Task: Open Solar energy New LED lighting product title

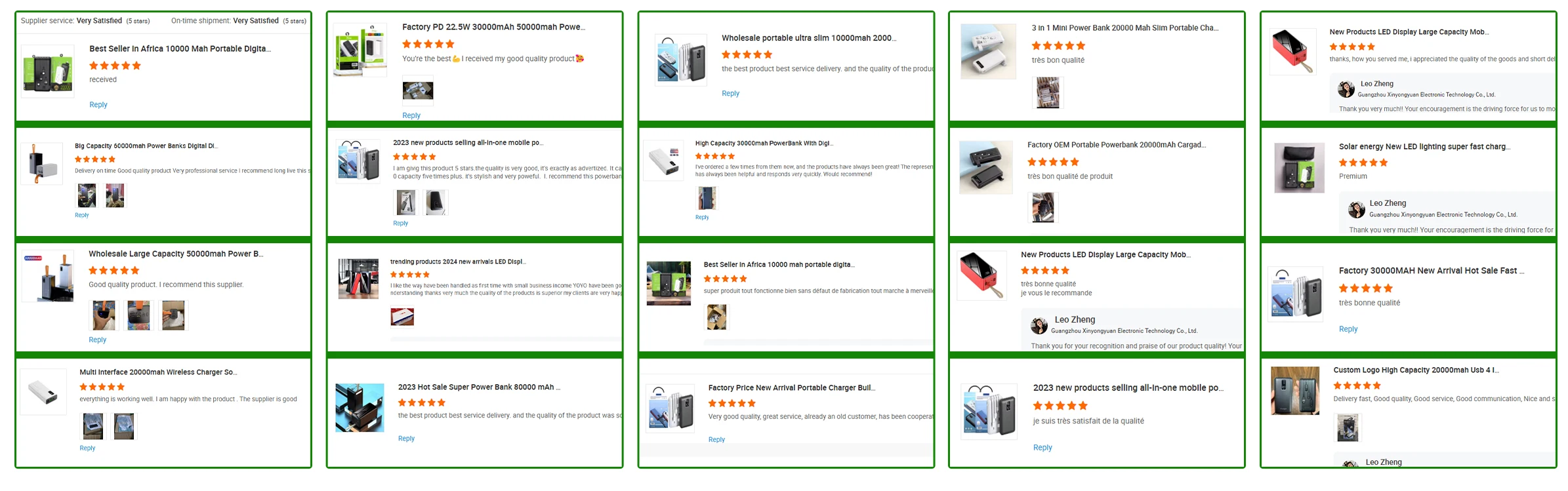Action: tap(1424, 147)
